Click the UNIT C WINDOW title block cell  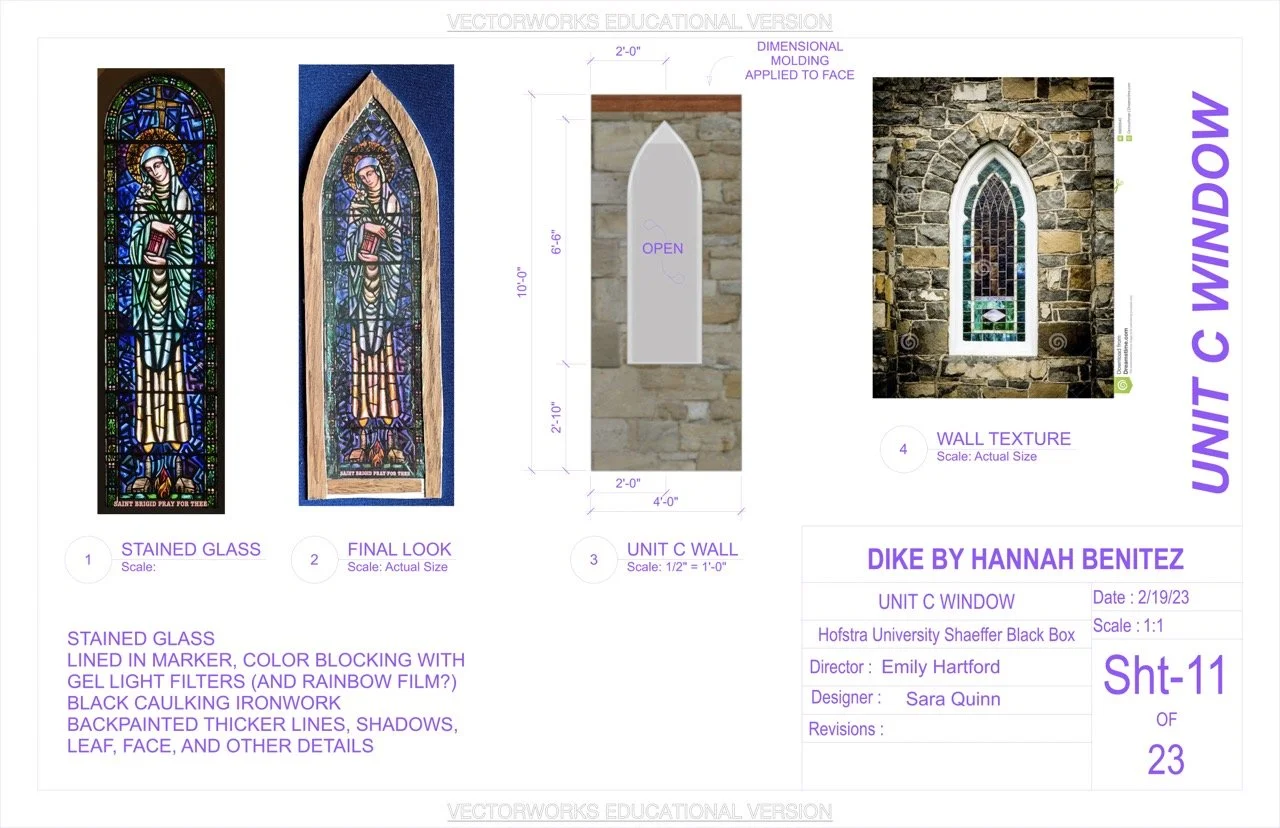click(x=946, y=602)
